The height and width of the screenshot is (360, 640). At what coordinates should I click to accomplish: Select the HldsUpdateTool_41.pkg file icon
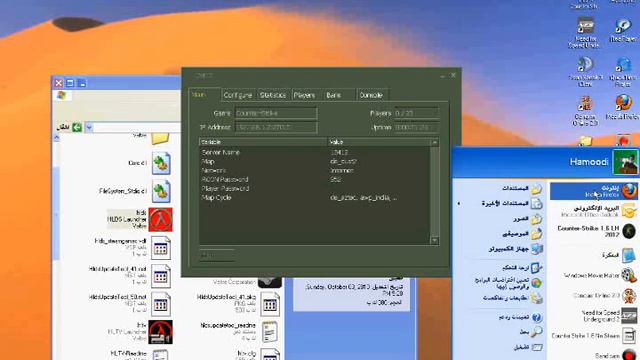tap(270, 304)
